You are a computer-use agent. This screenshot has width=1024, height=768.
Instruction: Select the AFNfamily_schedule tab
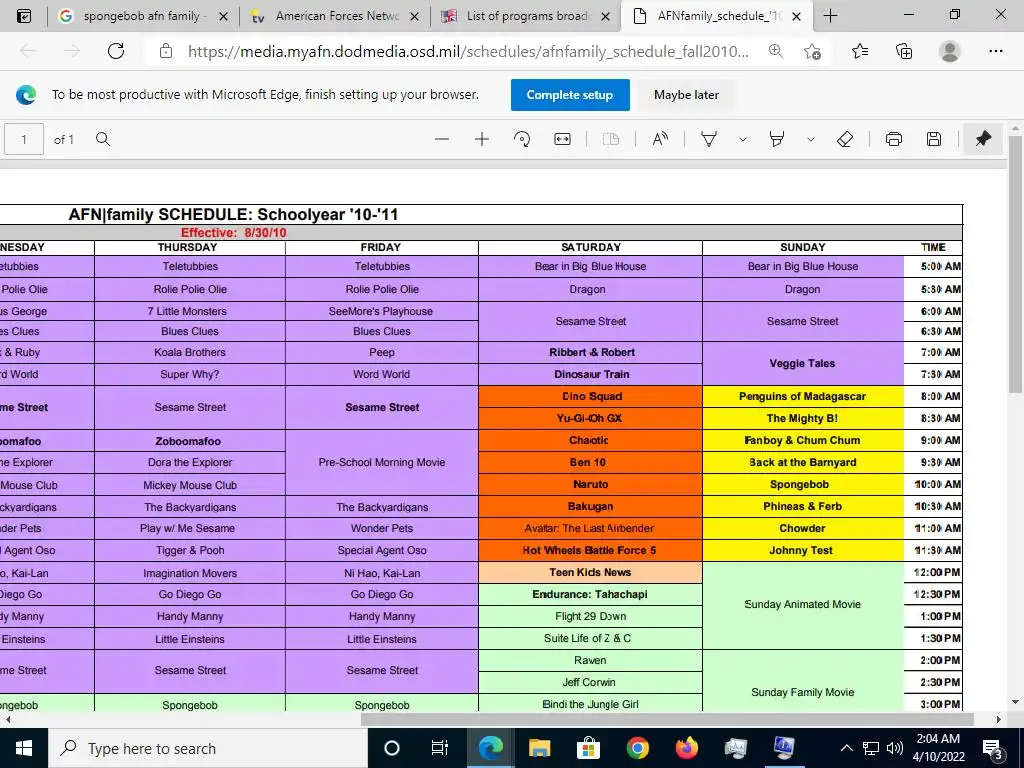[718, 16]
